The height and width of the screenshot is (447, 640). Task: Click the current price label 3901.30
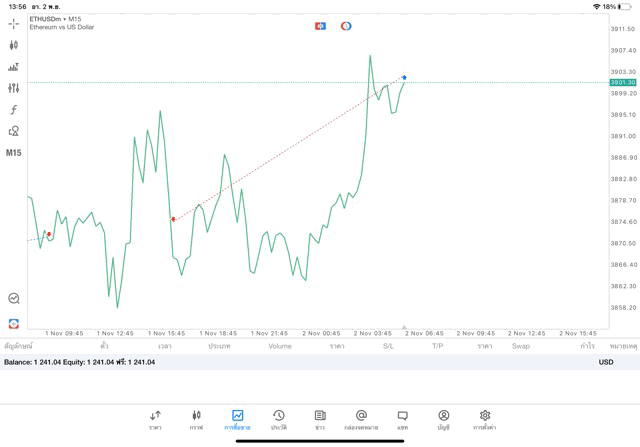(x=623, y=82)
